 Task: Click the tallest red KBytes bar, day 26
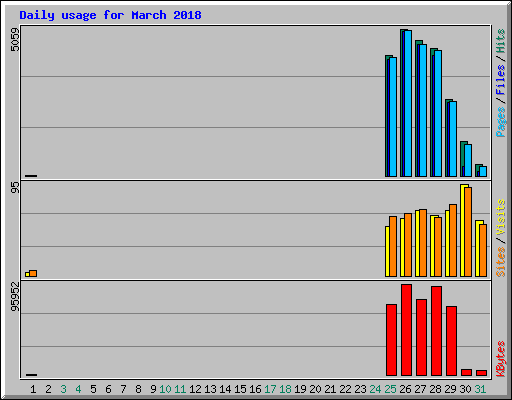(406, 330)
